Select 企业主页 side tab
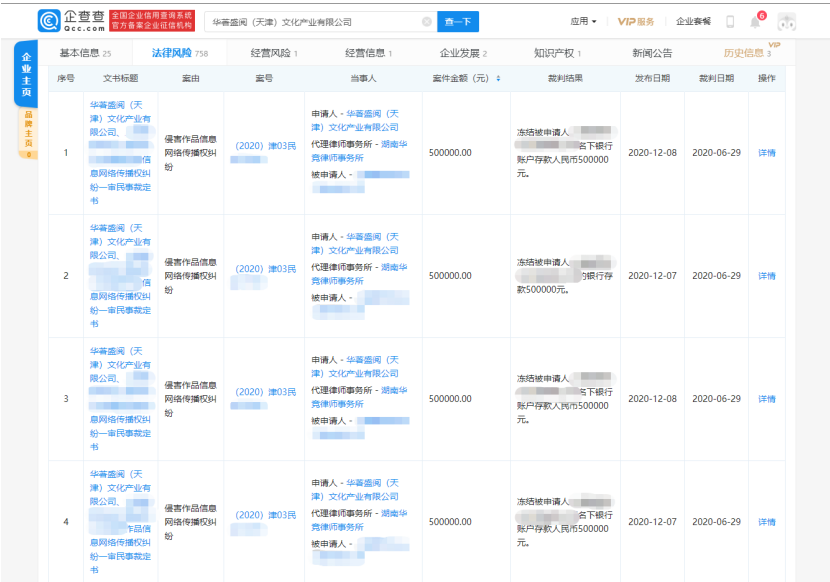 point(26,74)
